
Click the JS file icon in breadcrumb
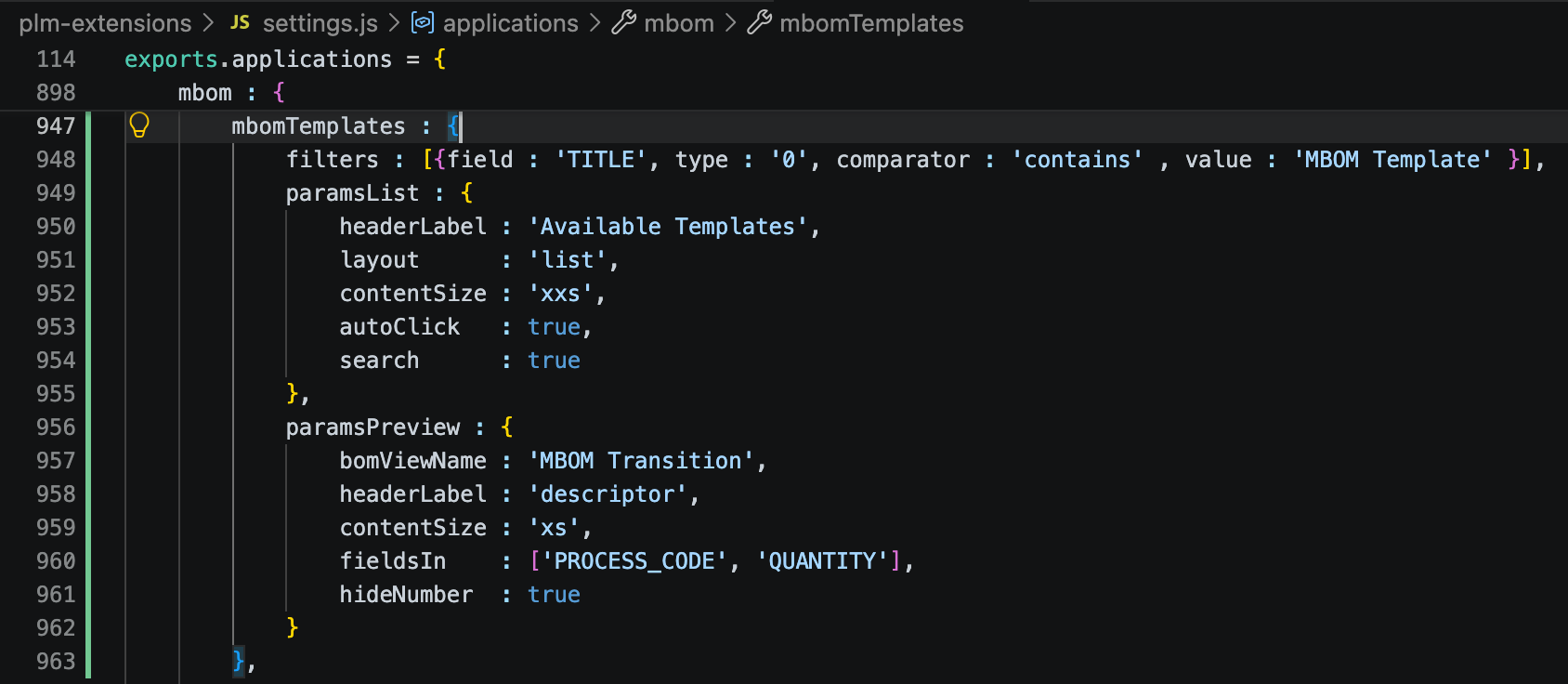pyautogui.click(x=240, y=22)
